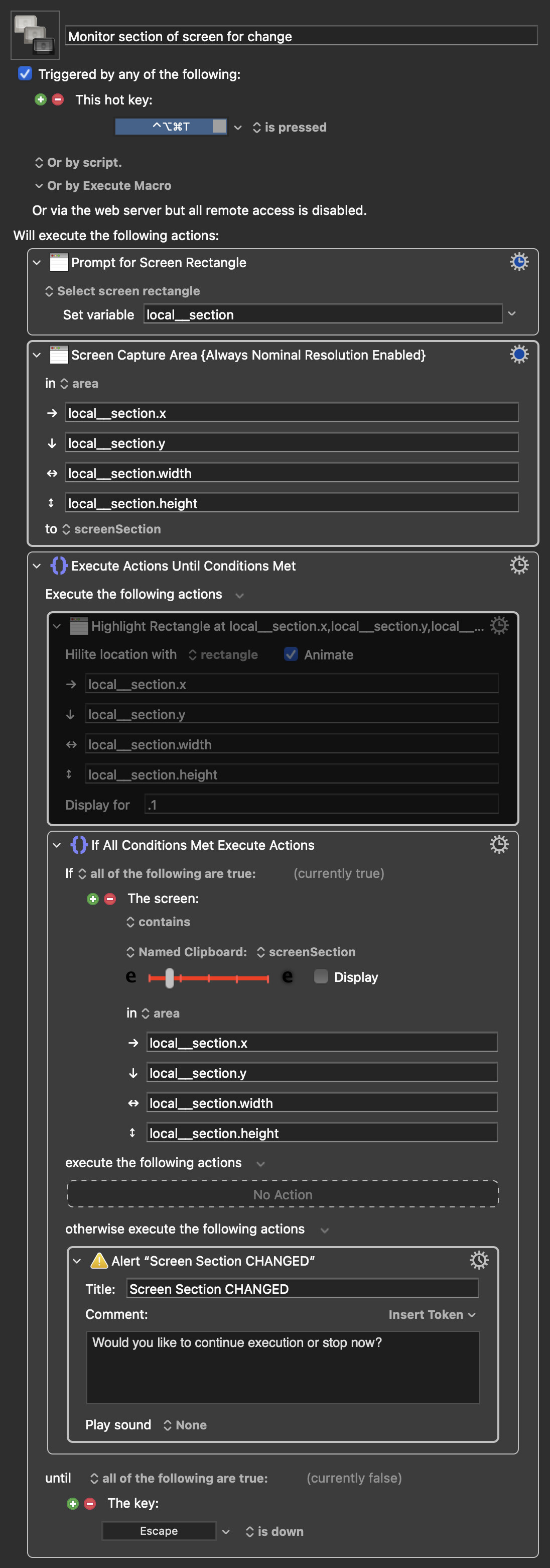
Task: Click the macro icon next to the name field
Action: (35, 35)
